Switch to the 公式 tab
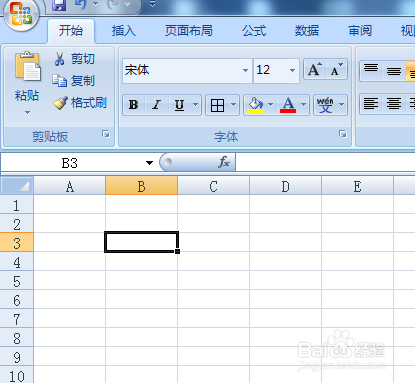This screenshot has width=415, height=383. [x=254, y=31]
